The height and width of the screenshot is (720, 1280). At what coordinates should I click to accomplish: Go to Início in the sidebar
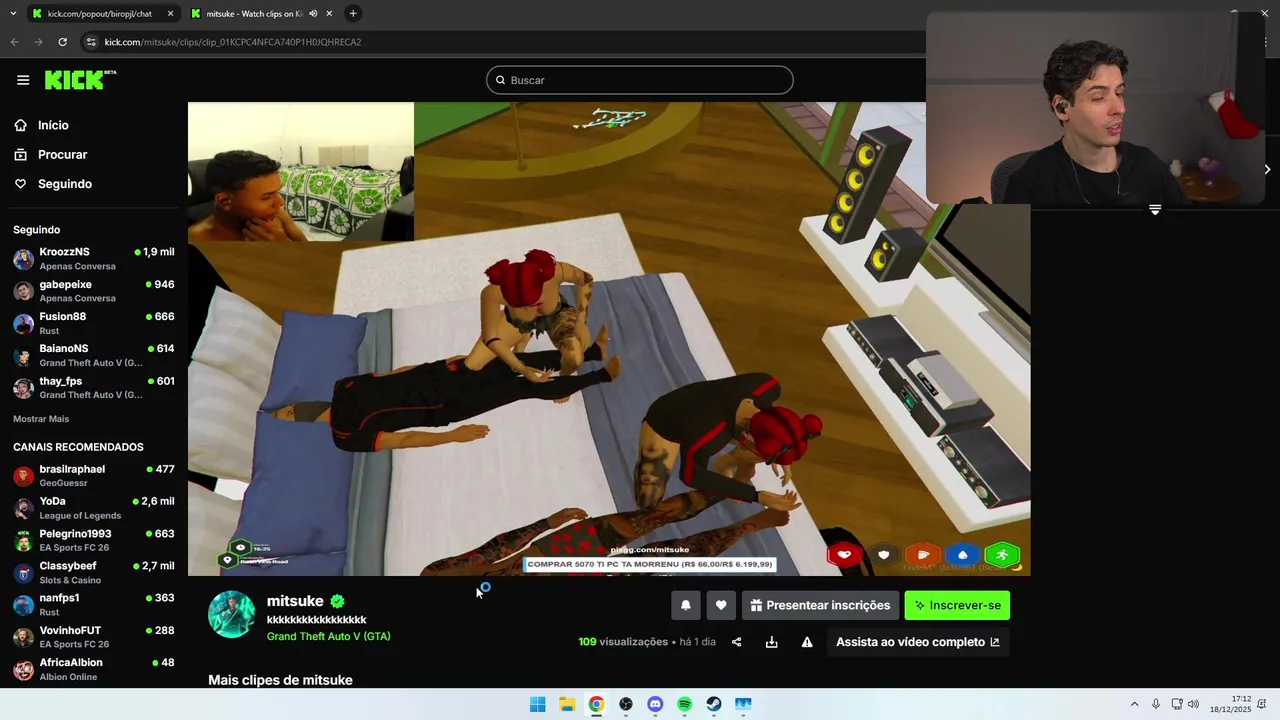[x=53, y=125]
